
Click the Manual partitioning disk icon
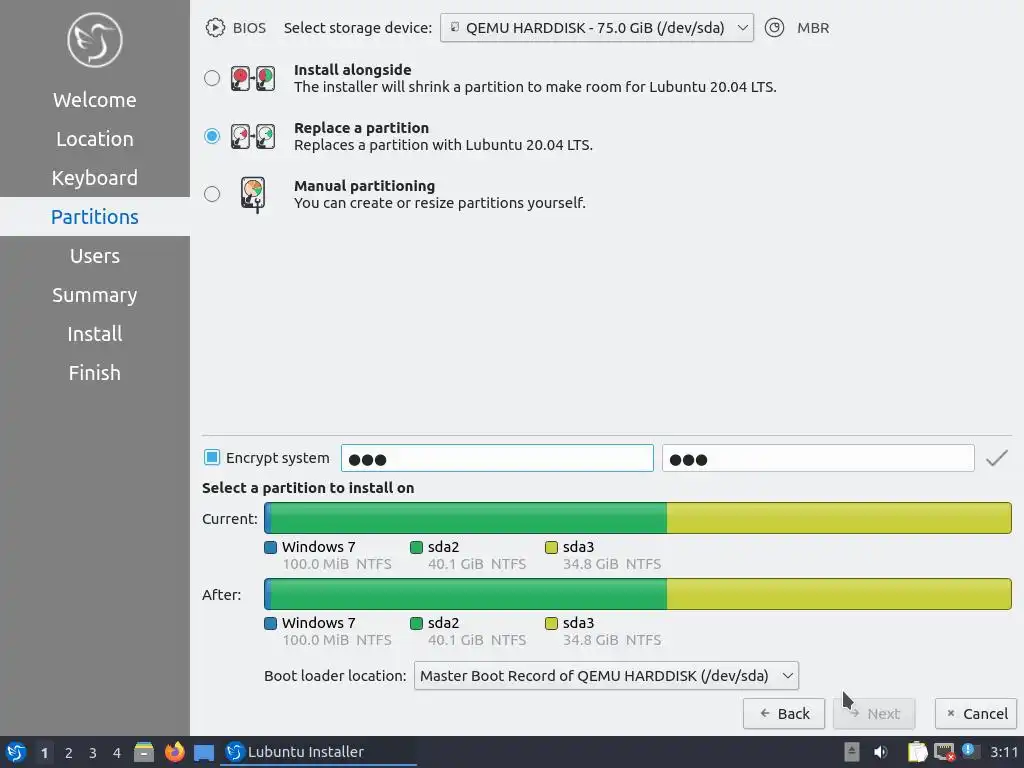point(253,195)
